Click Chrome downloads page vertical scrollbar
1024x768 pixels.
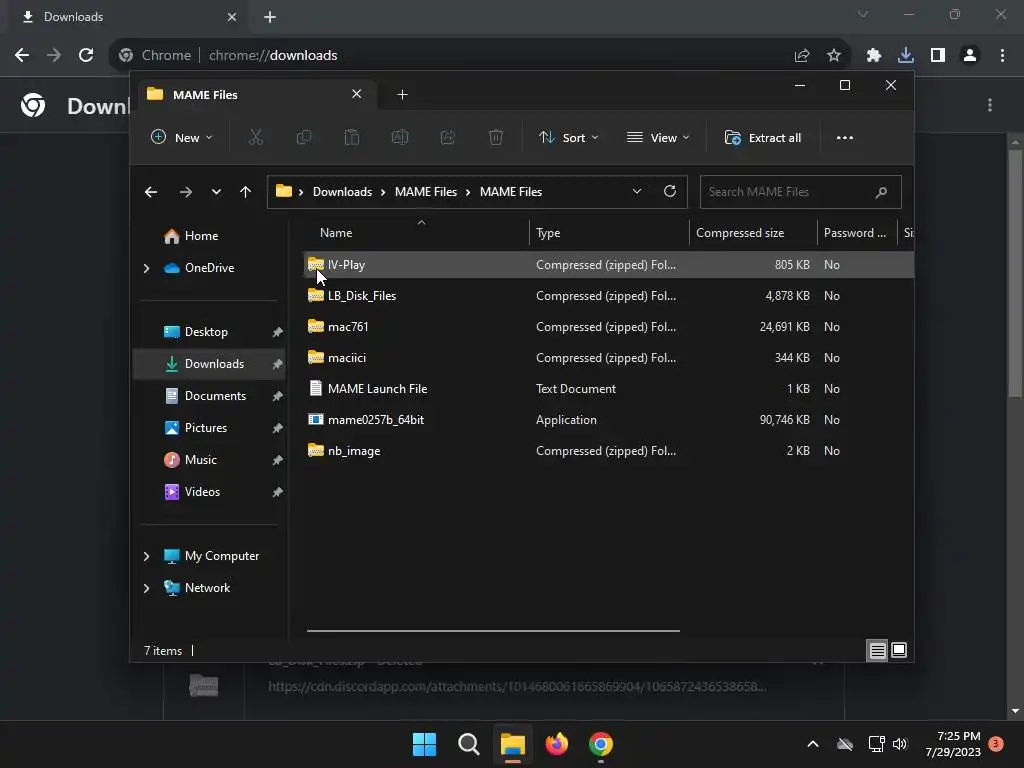click(x=1015, y=273)
